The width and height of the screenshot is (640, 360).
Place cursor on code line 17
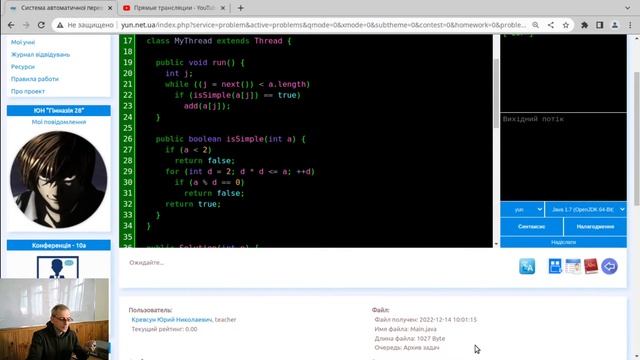coord(219,41)
